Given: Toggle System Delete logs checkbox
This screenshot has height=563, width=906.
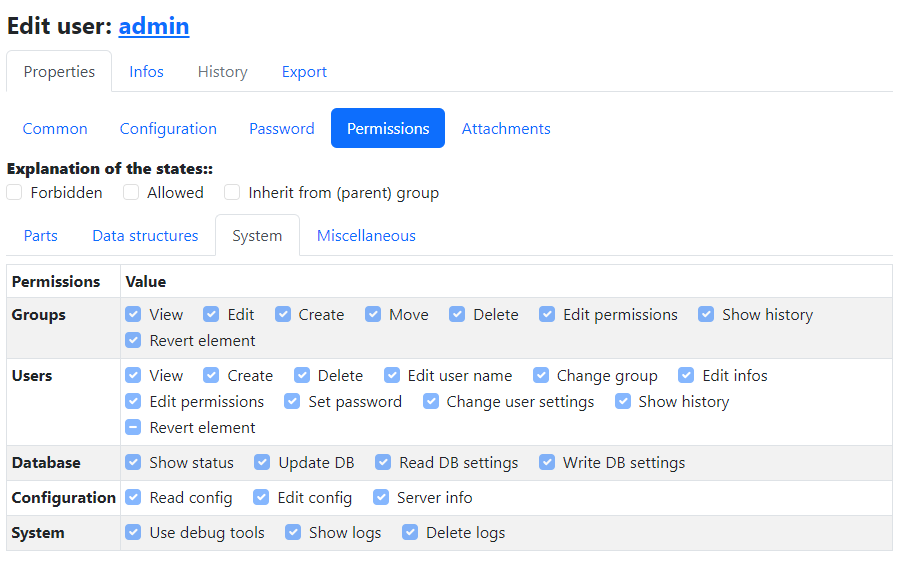Looking at the screenshot, I should point(410,533).
